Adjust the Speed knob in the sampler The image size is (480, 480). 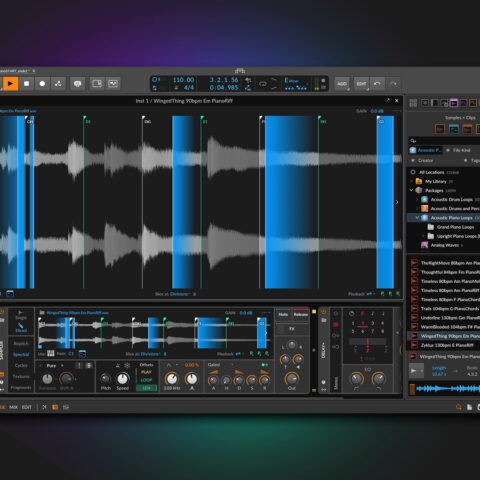point(123,379)
